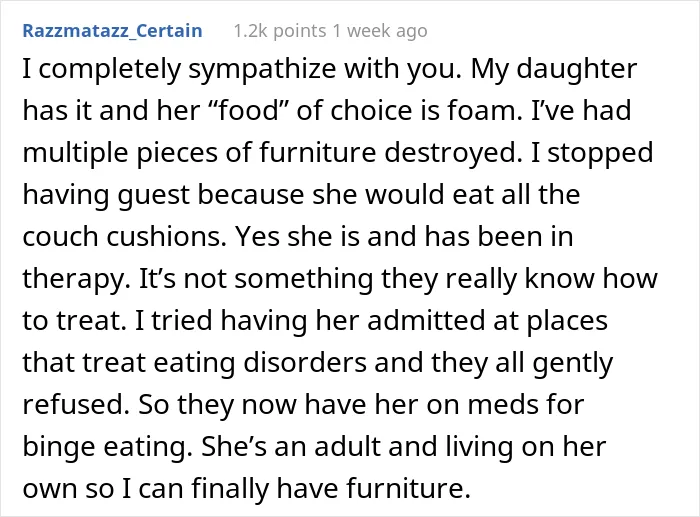Viewport: 700px width, 517px height.
Task: Click the word "foam" in the comment
Action: click(x=484, y=110)
